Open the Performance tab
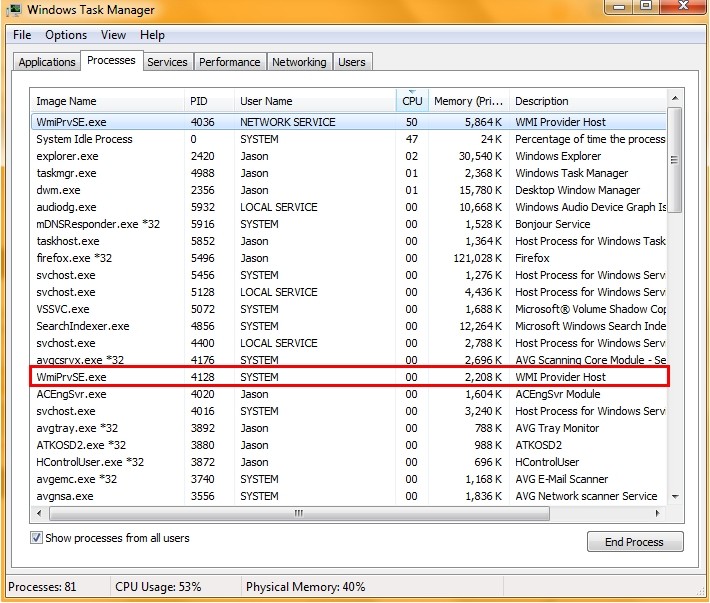The image size is (710, 603). tap(230, 62)
